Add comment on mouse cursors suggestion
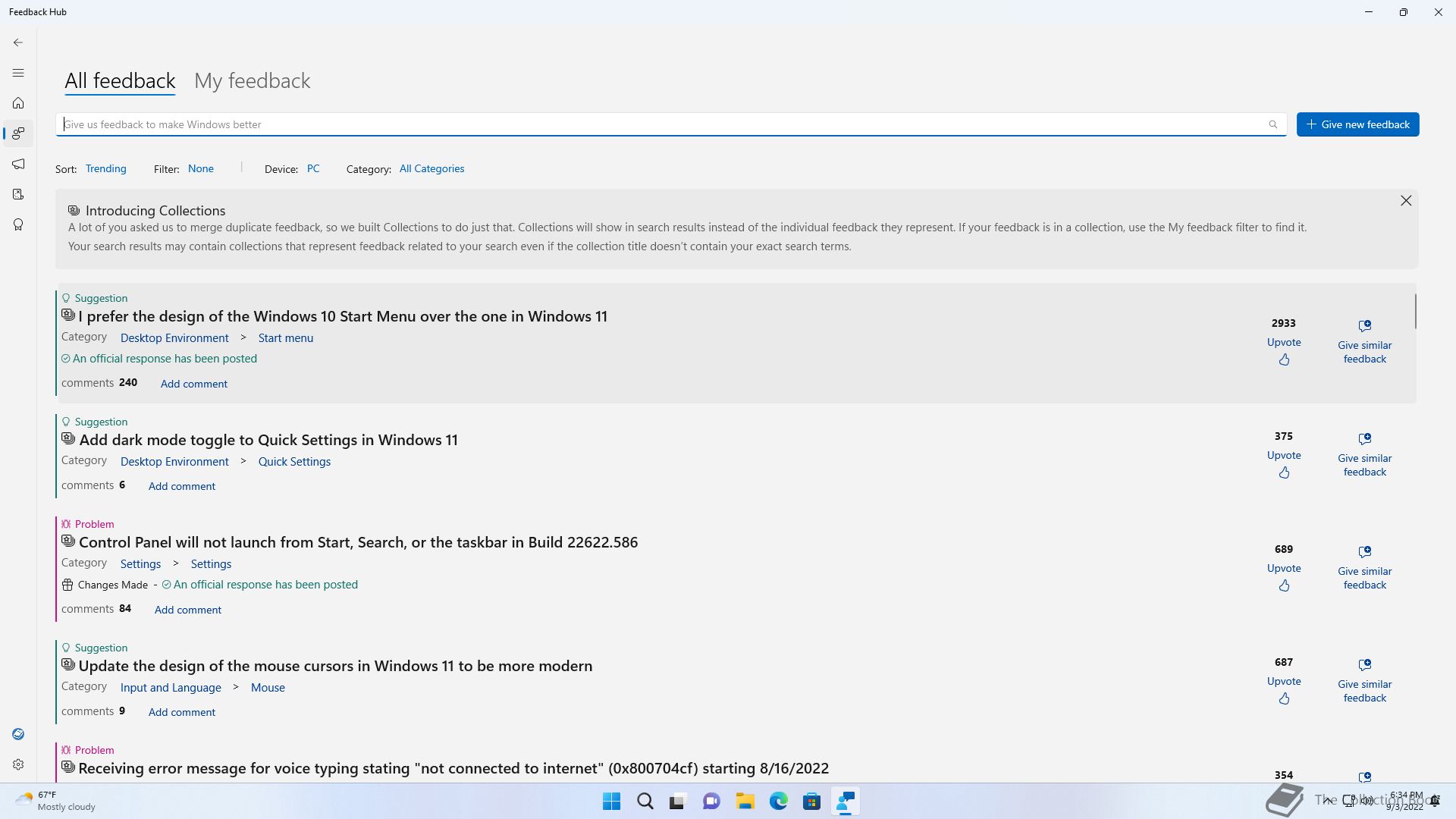The width and height of the screenshot is (1456, 819). coord(181,712)
